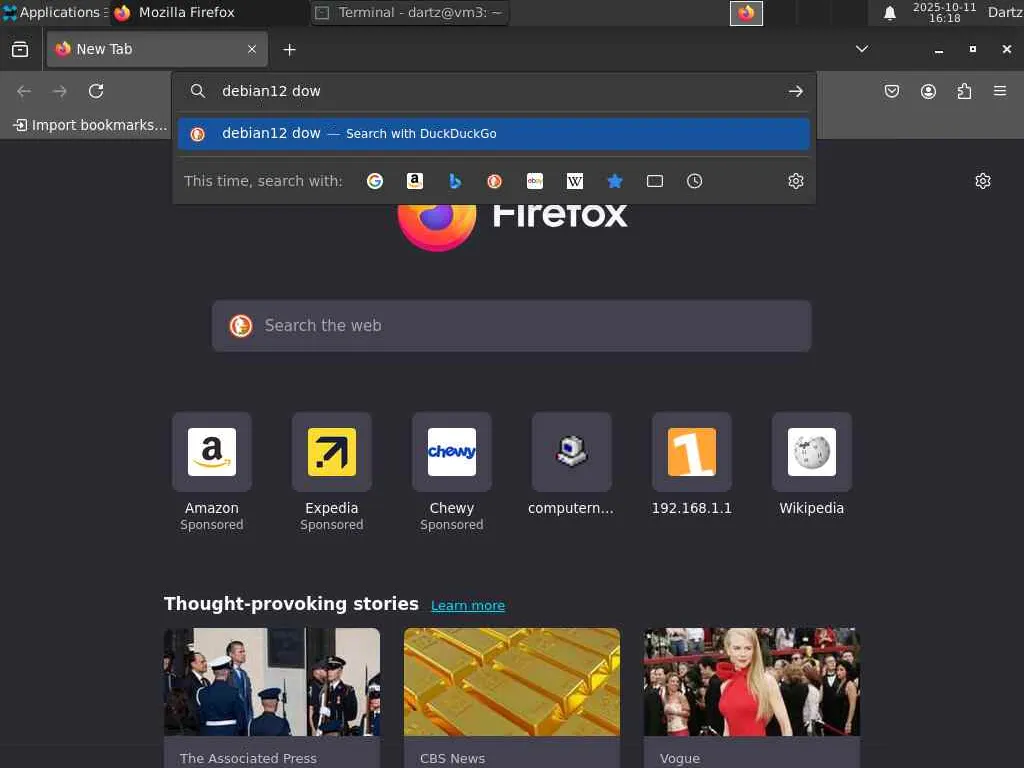
Task: Search in Bookmarks star icon
Action: pyautogui.click(x=615, y=181)
